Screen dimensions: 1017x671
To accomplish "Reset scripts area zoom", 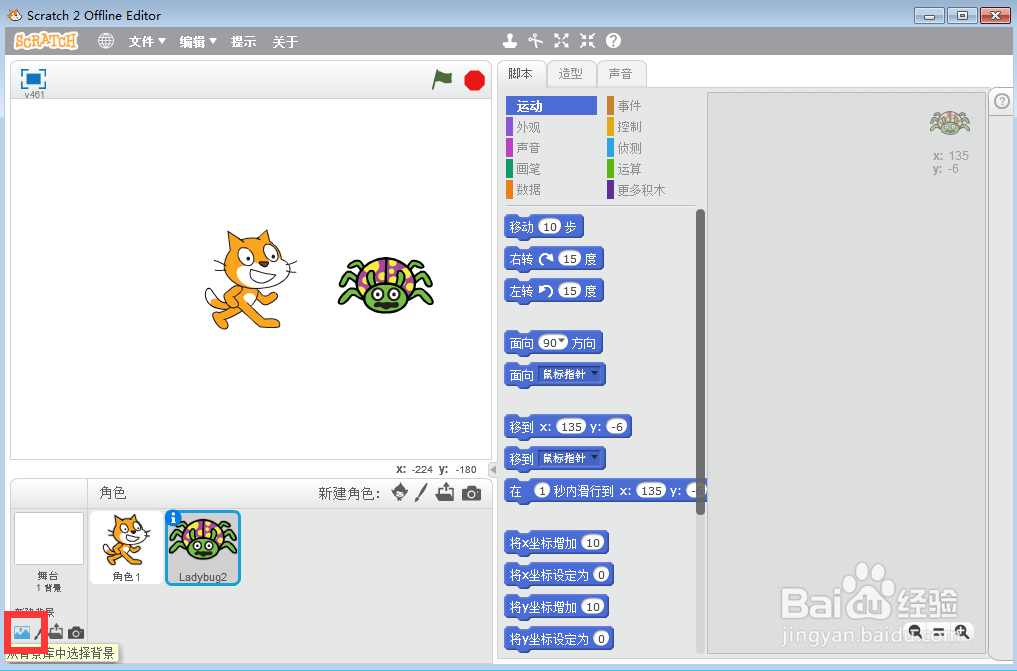I will [x=939, y=631].
